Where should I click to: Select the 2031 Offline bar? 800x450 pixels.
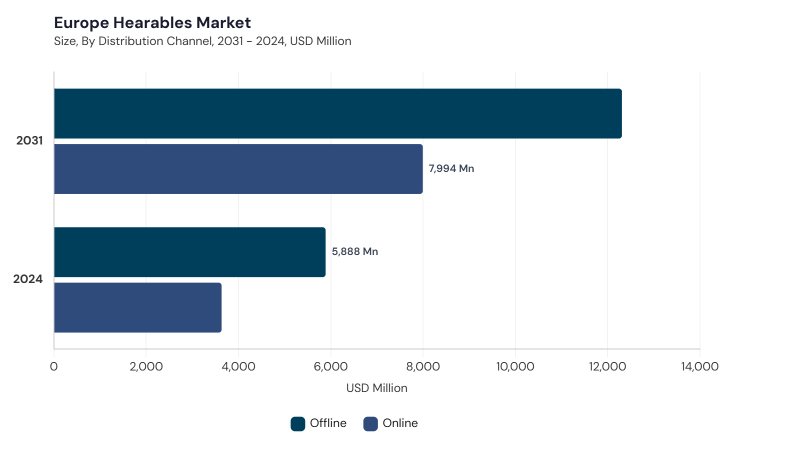(338, 113)
